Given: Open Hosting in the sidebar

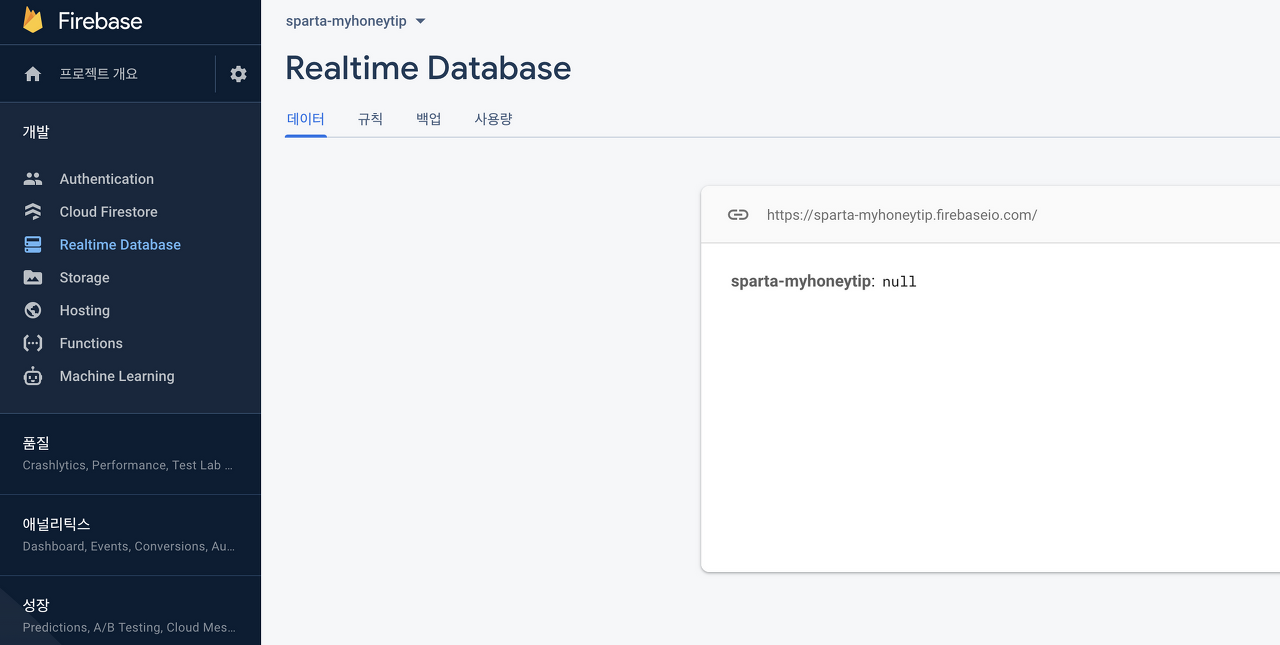Looking at the screenshot, I should [85, 311].
